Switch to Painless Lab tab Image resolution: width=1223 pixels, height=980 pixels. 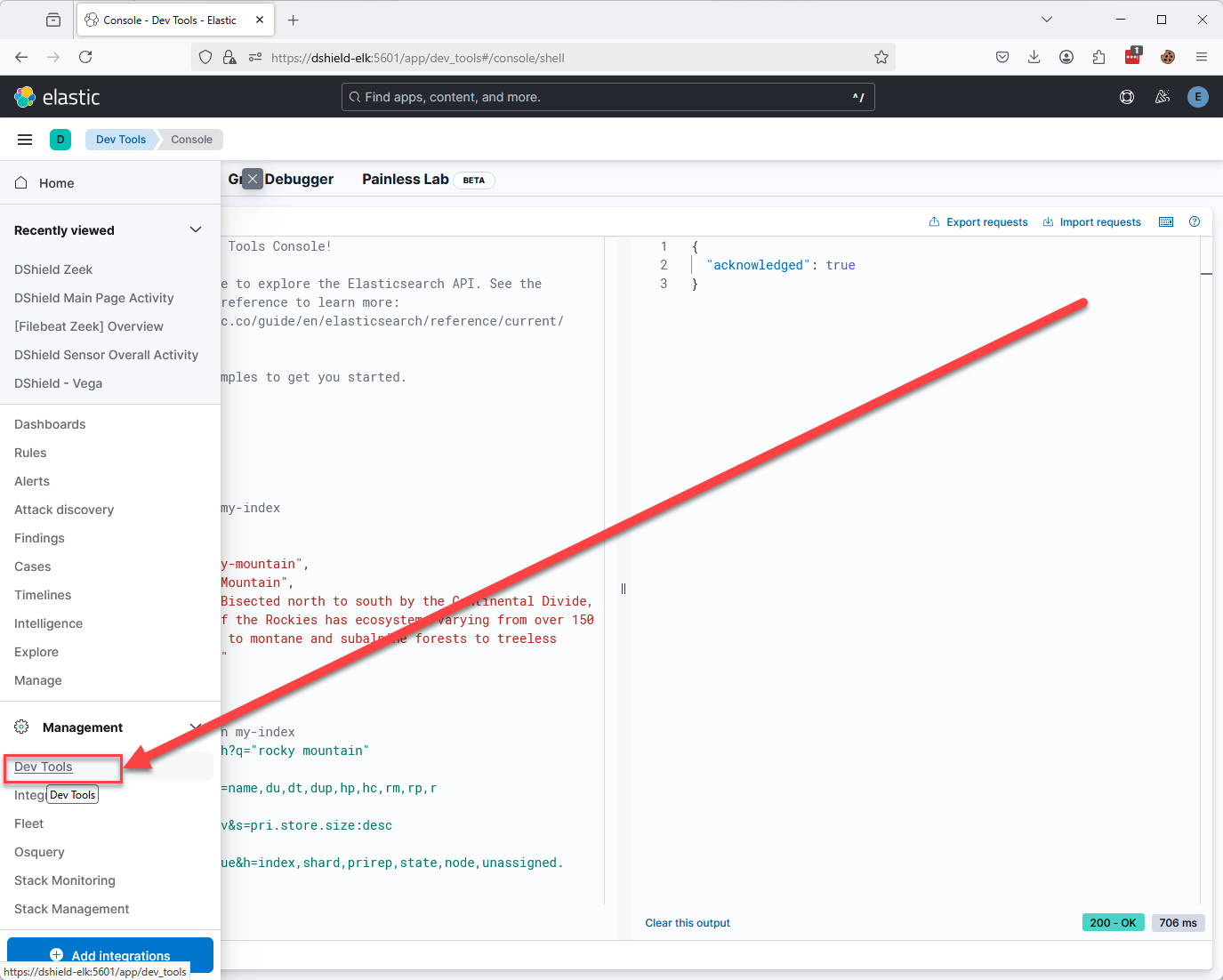pyautogui.click(x=406, y=180)
